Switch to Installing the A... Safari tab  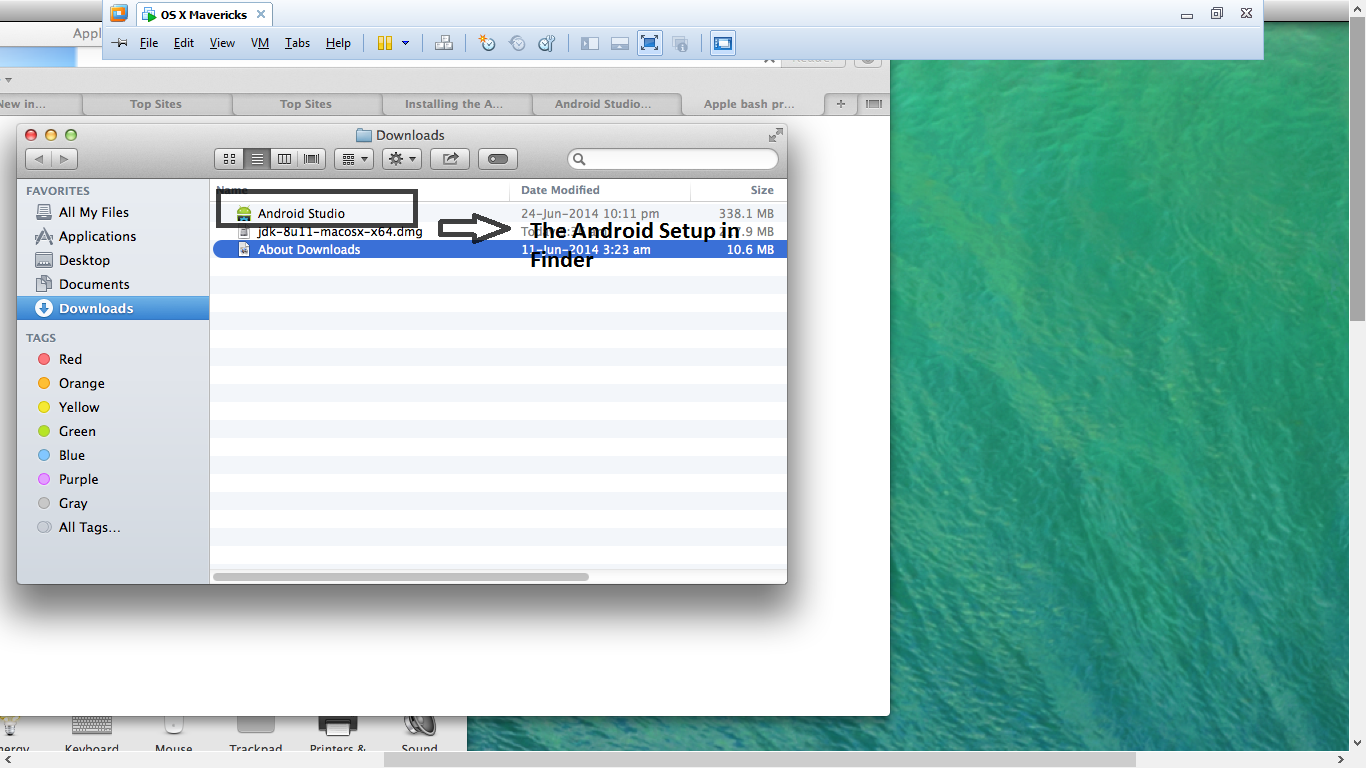pos(455,104)
